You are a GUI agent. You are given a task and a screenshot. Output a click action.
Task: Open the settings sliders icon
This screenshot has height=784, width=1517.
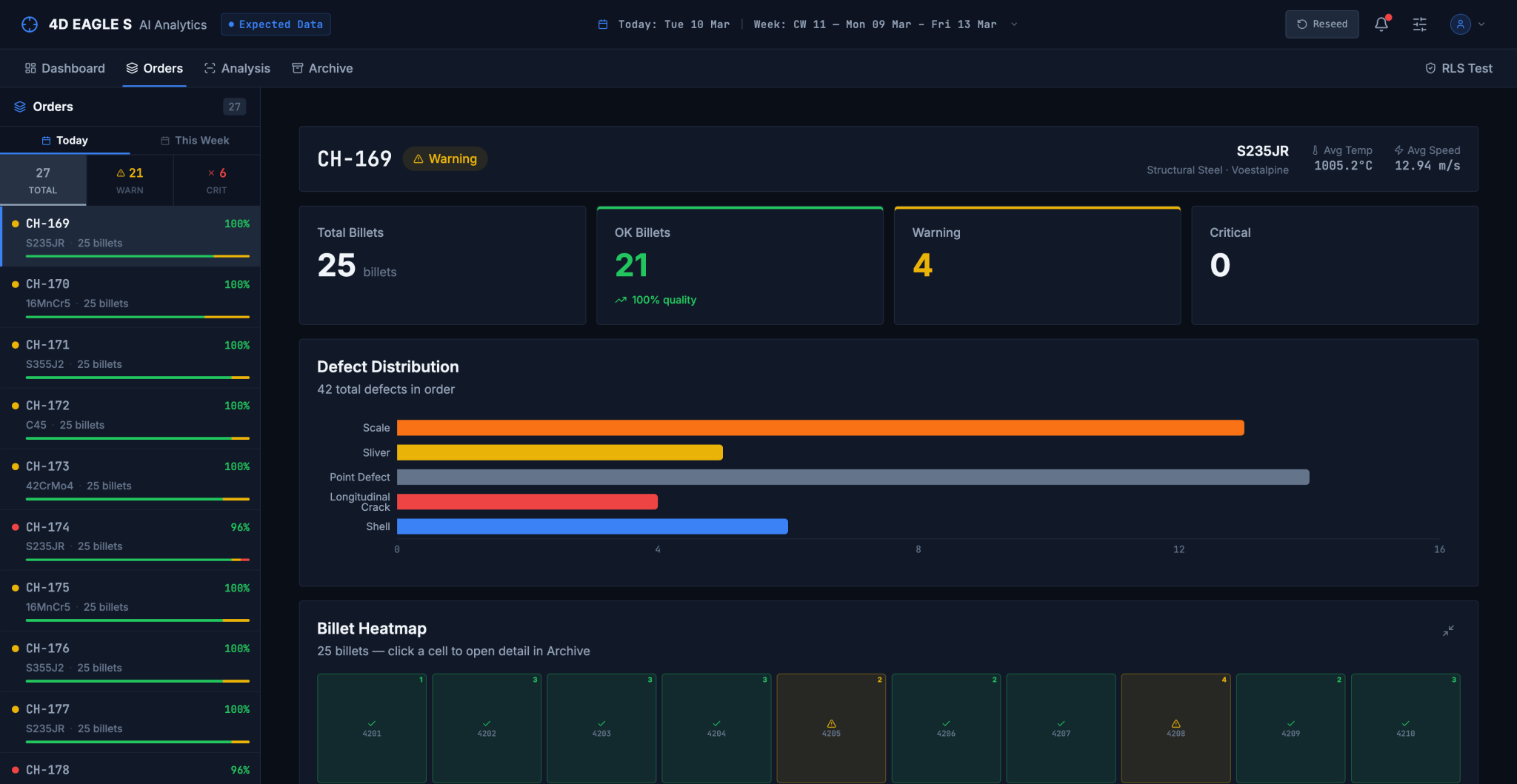pos(1419,24)
